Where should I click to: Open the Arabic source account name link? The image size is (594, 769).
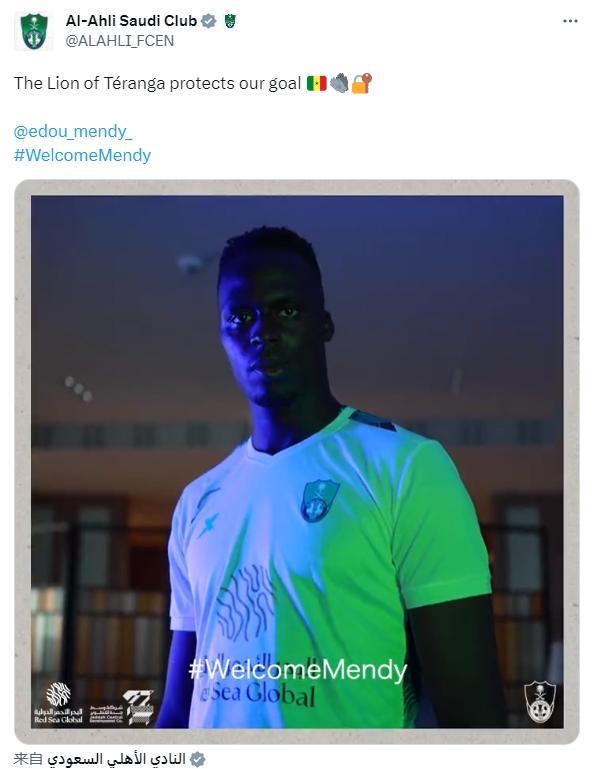(116, 759)
